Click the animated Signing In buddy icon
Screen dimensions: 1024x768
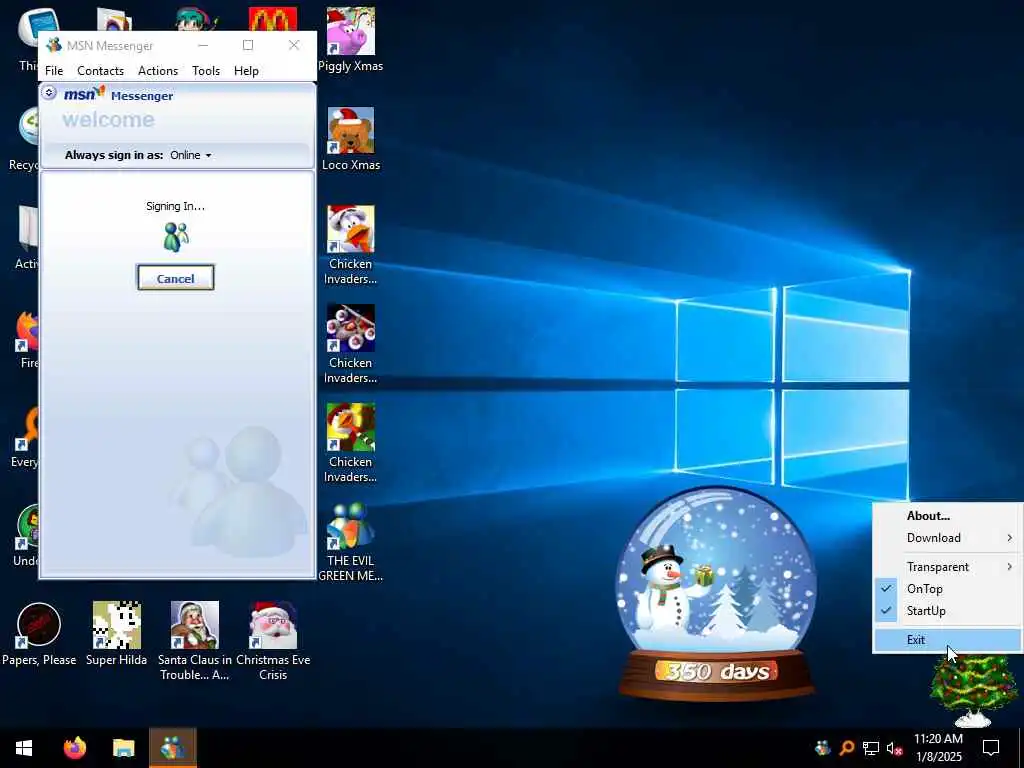click(x=176, y=237)
